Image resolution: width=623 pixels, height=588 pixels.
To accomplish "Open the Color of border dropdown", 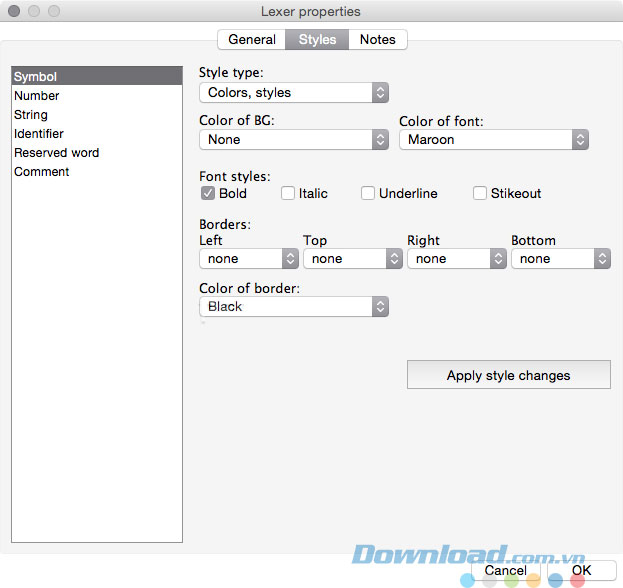I will click(x=293, y=307).
